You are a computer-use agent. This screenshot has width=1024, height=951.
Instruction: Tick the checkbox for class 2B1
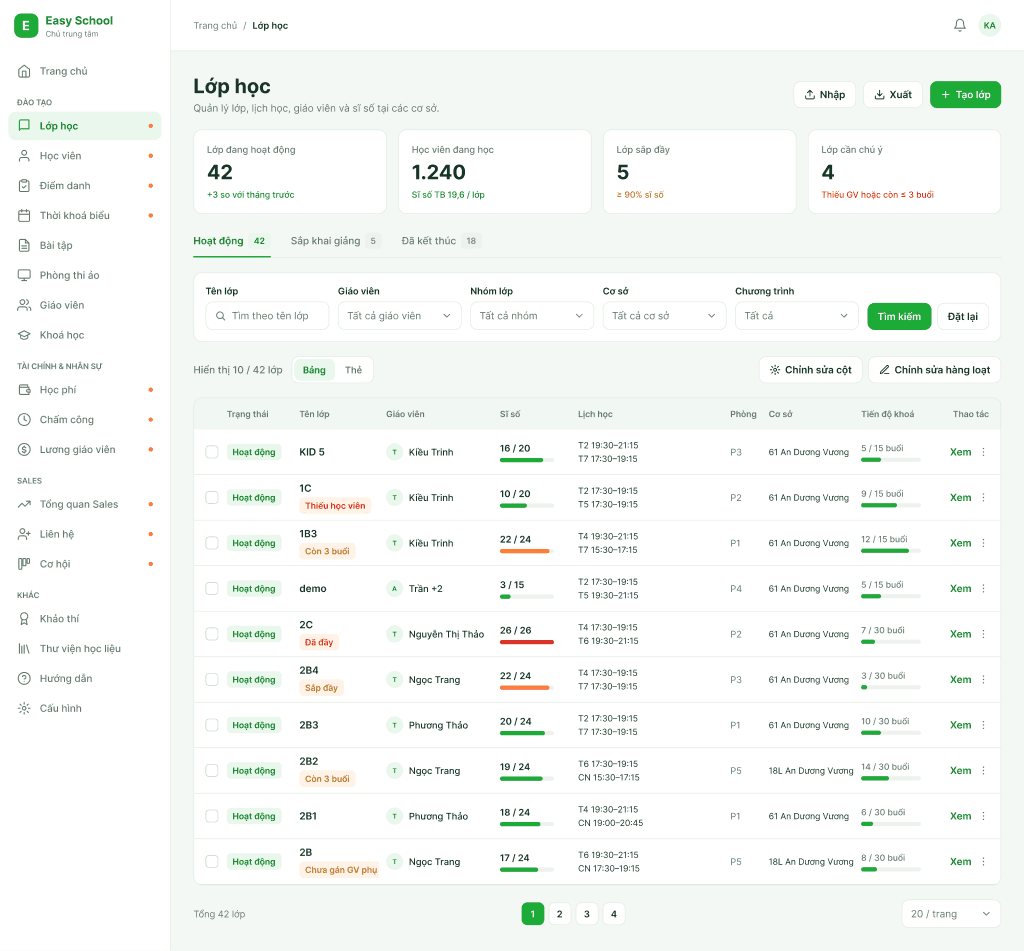coord(212,816)
